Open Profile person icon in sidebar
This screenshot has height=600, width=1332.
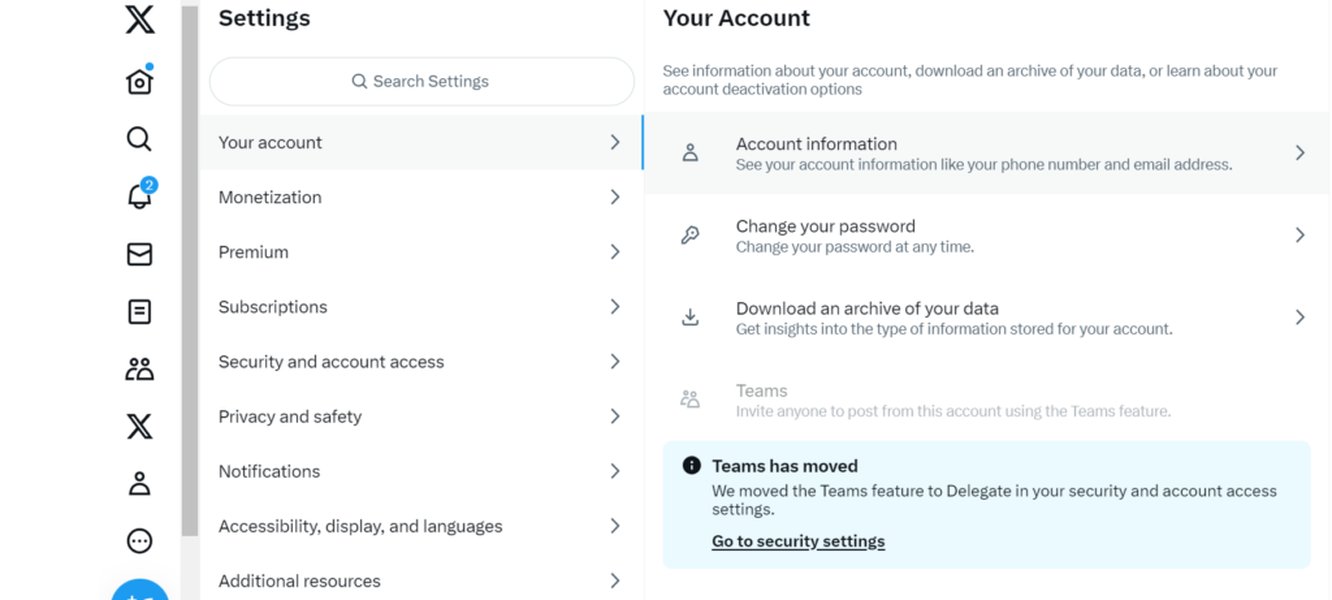click(140, 484)
